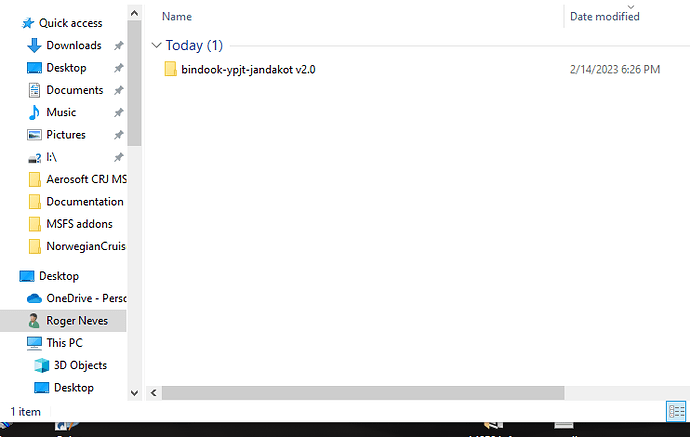The height and width of the screenshot is (437, 690).
Task: Click the Documents page icon
Action: coord(34,90)
